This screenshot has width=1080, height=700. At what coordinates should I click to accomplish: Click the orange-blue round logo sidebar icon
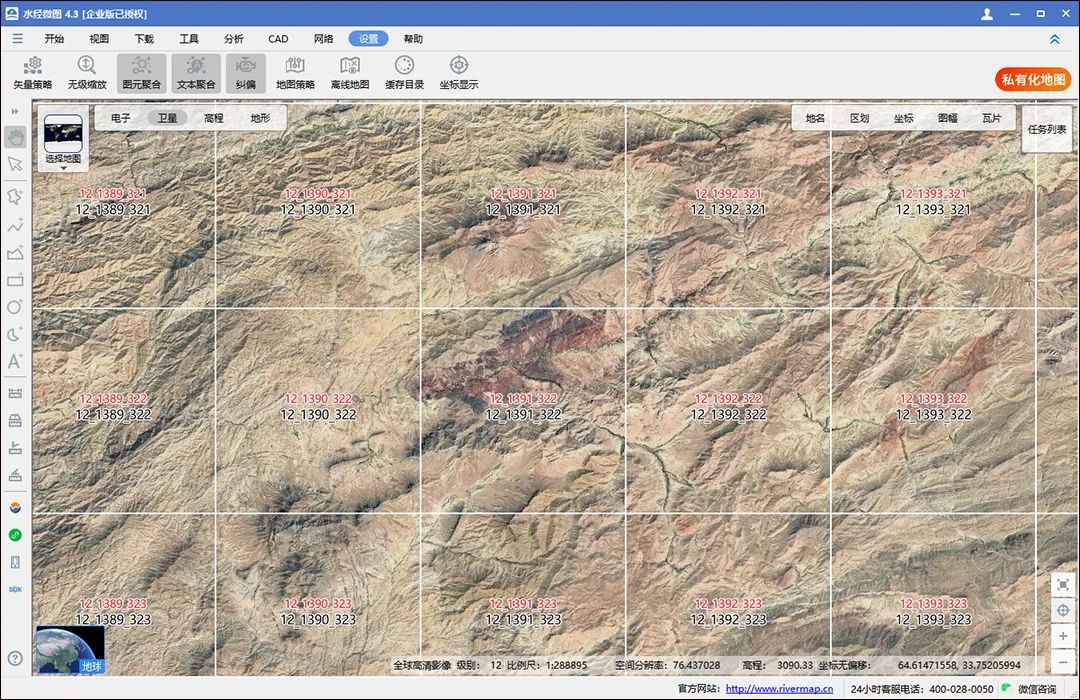click(15, 508)
